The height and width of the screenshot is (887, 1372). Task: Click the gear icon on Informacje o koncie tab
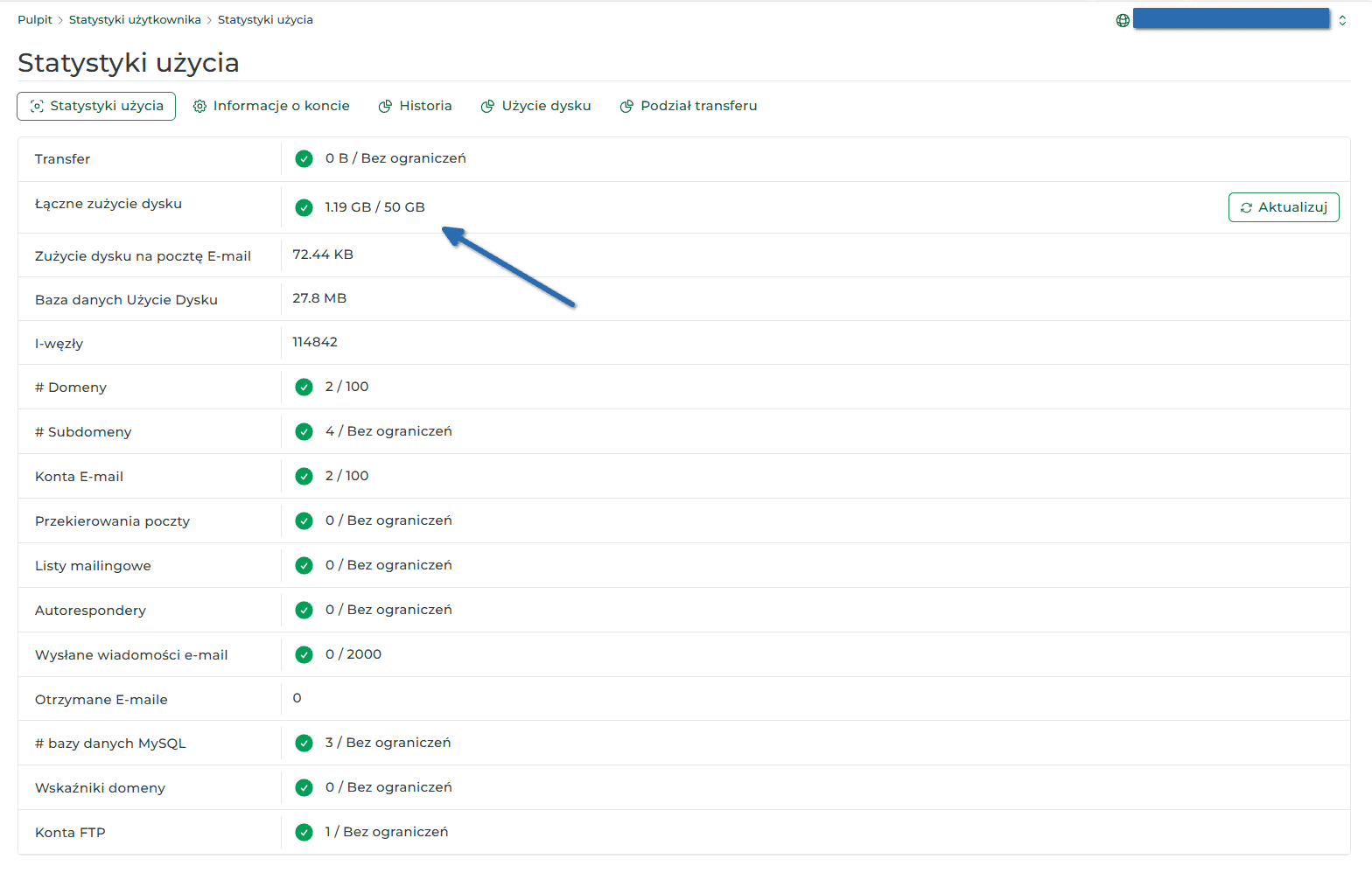point(199,106)
